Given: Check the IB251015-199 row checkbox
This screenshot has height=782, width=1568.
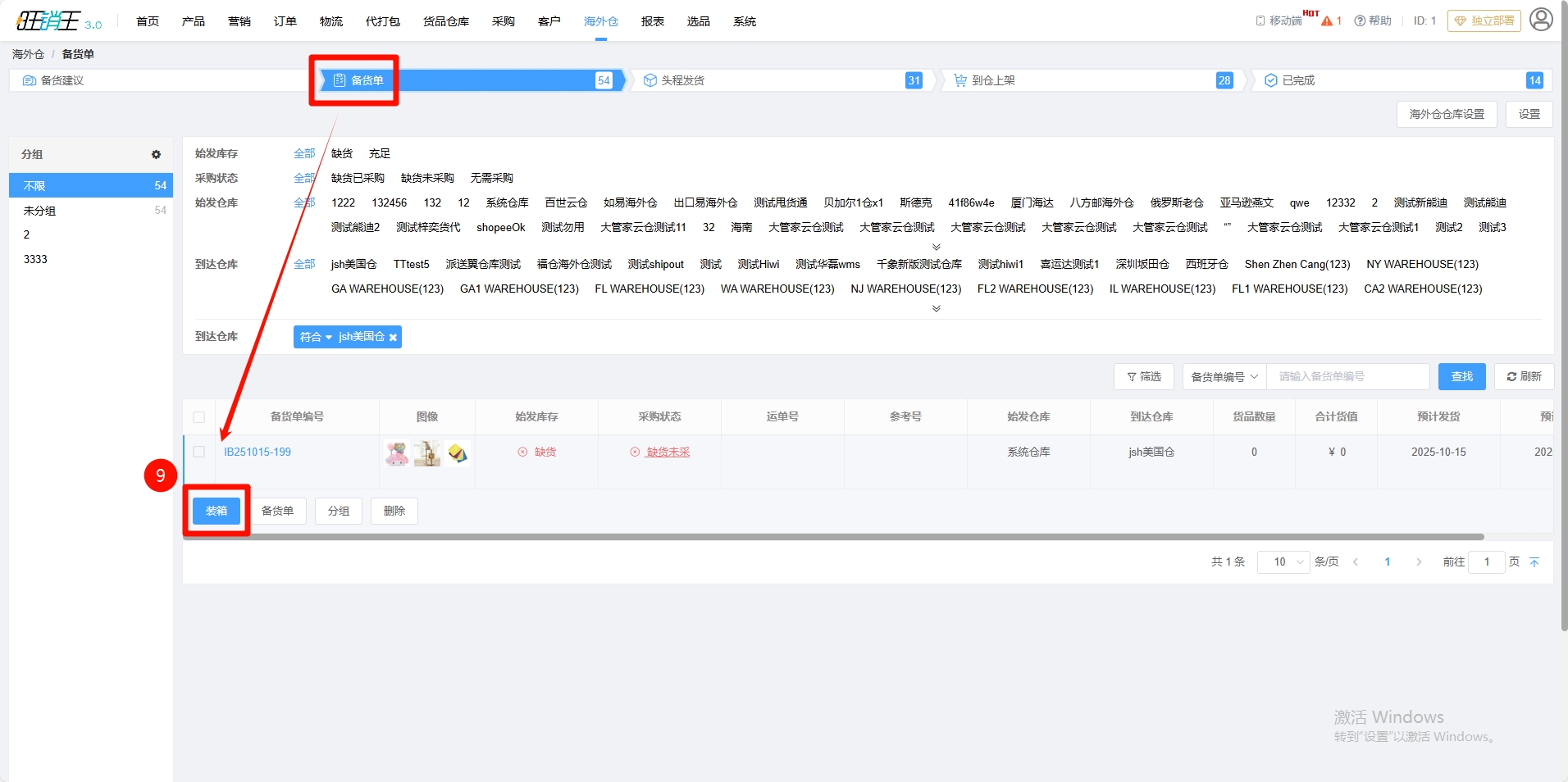Looking at the screenshot, I should [199, 452].
